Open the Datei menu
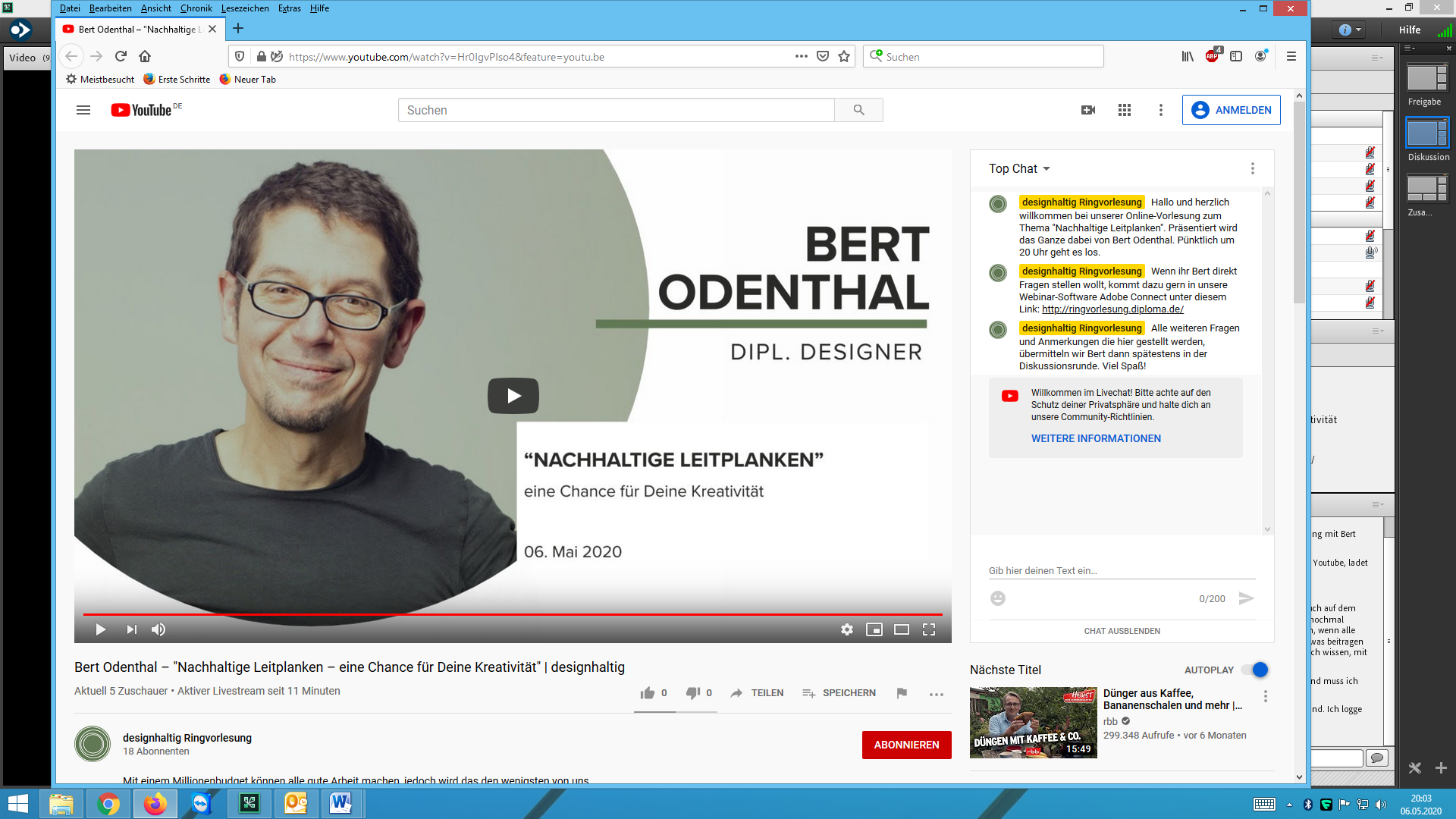This screenshot has height=819, width=1456. (70, 8)
